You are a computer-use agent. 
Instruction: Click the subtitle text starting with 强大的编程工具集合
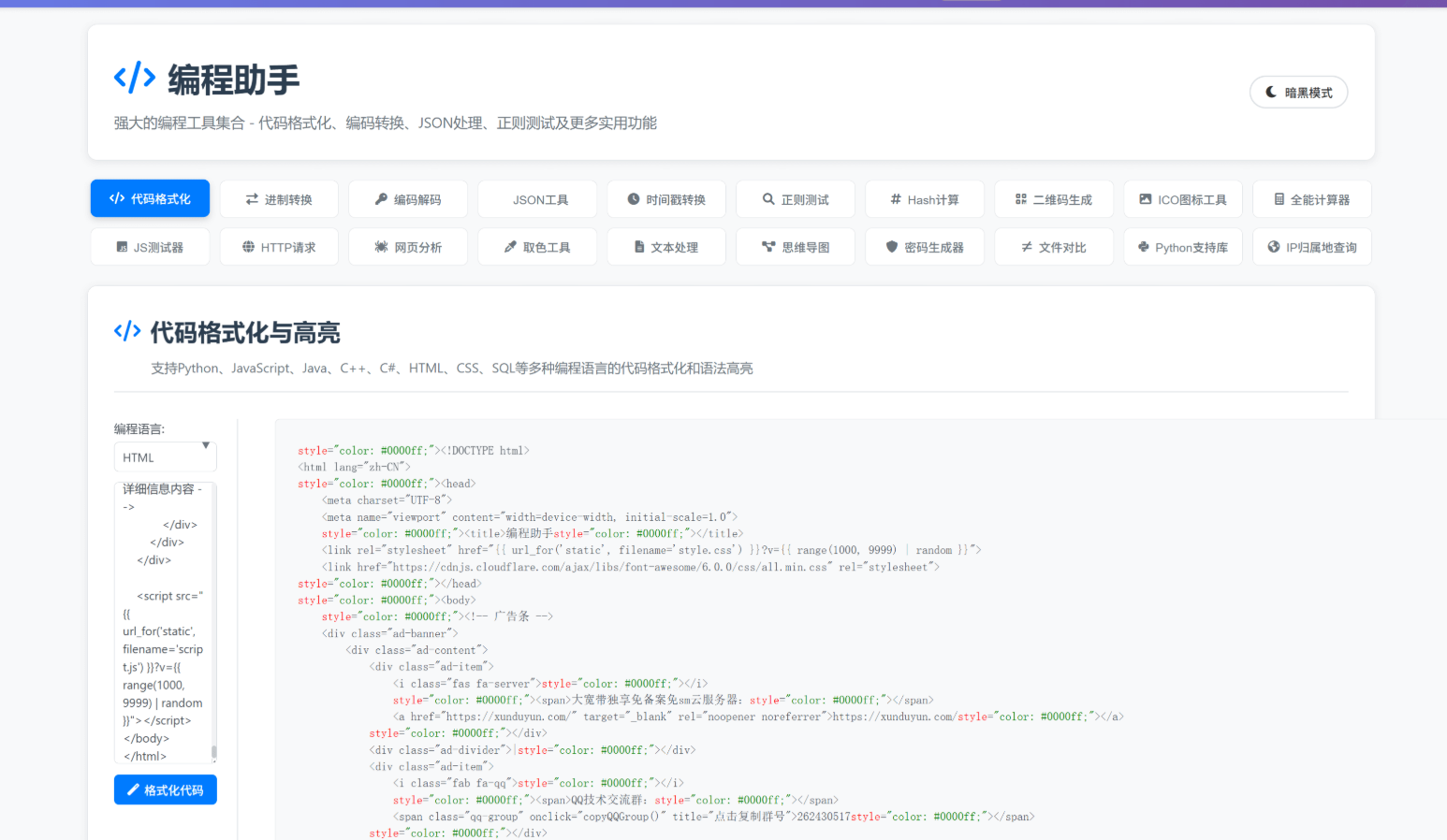pos(386,123)
